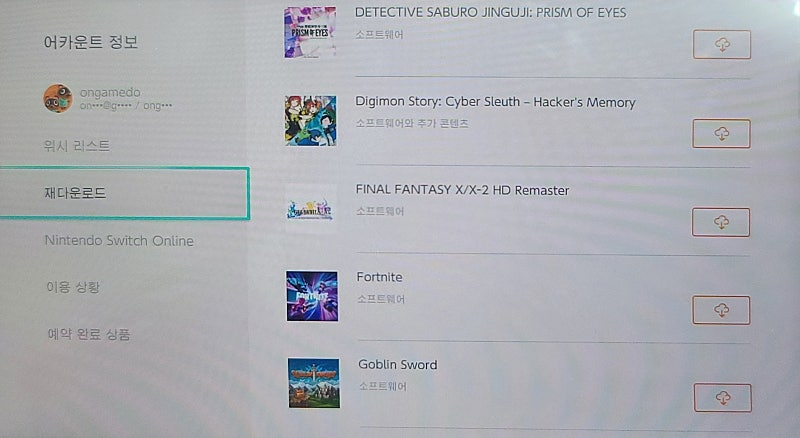Click the ongamedo account name
This screenshot has height=438, width=800.
110,92
